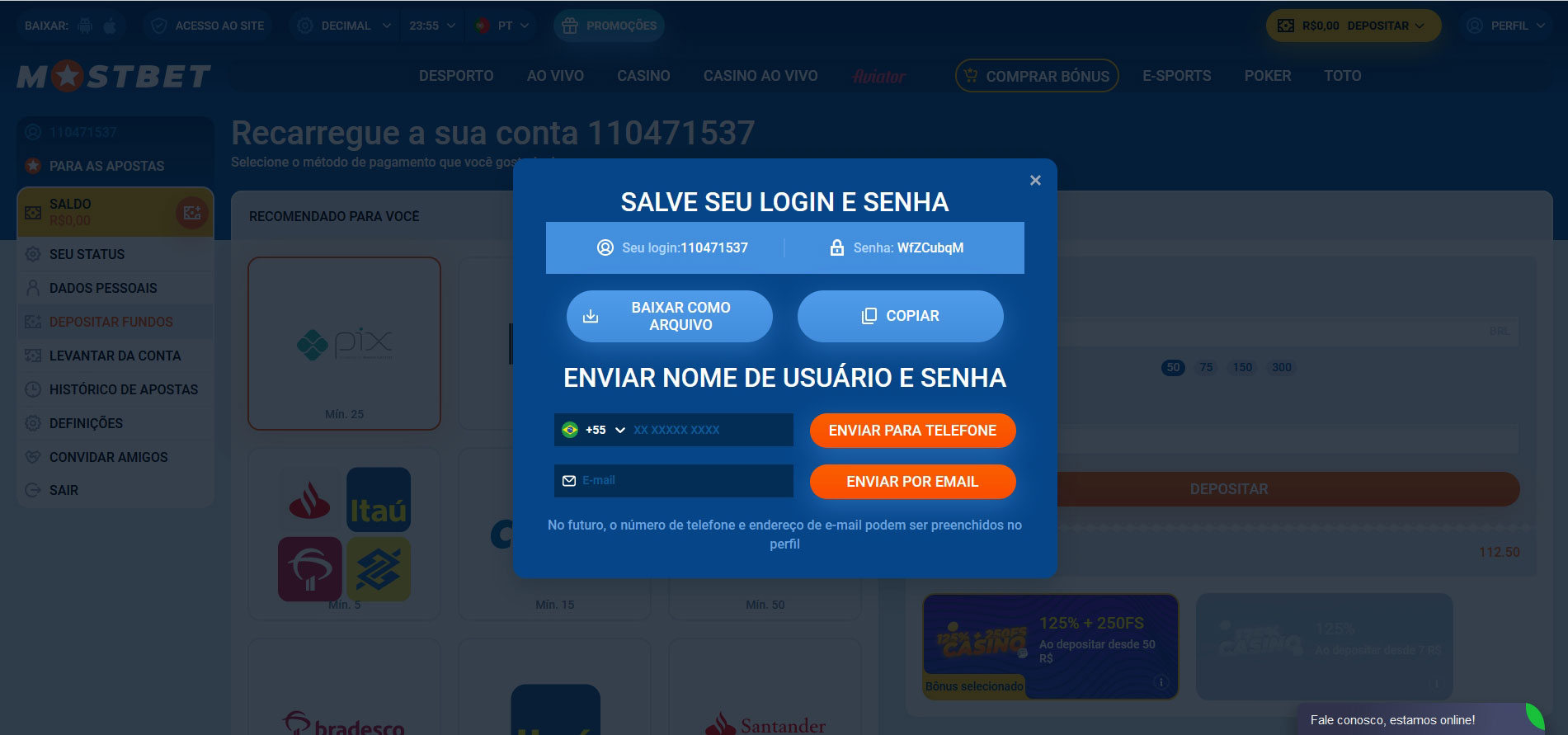Select the Santander Itaú Bradesco banks card

tap(345, 535)
